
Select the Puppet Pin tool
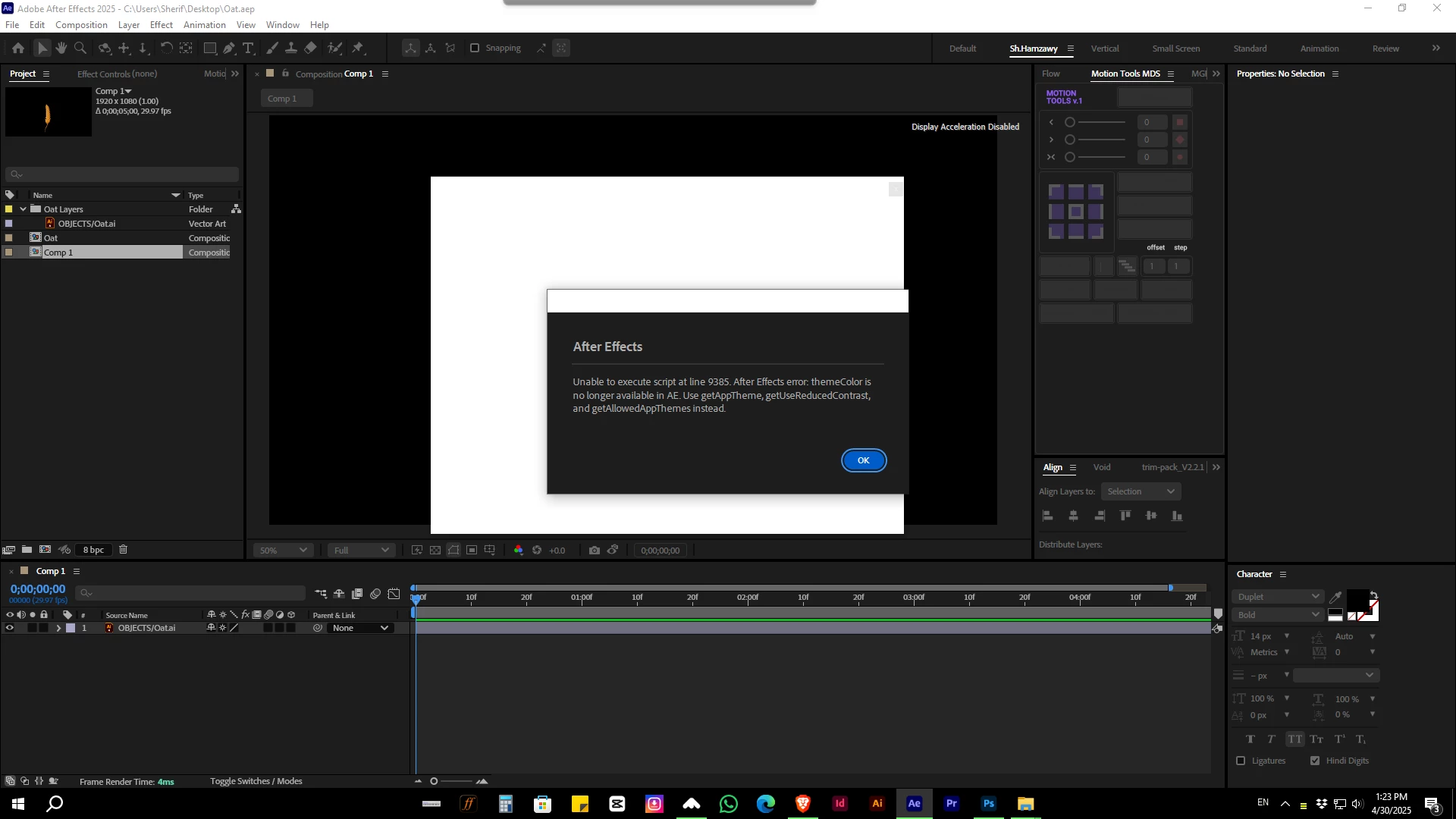tap(358, 48)
